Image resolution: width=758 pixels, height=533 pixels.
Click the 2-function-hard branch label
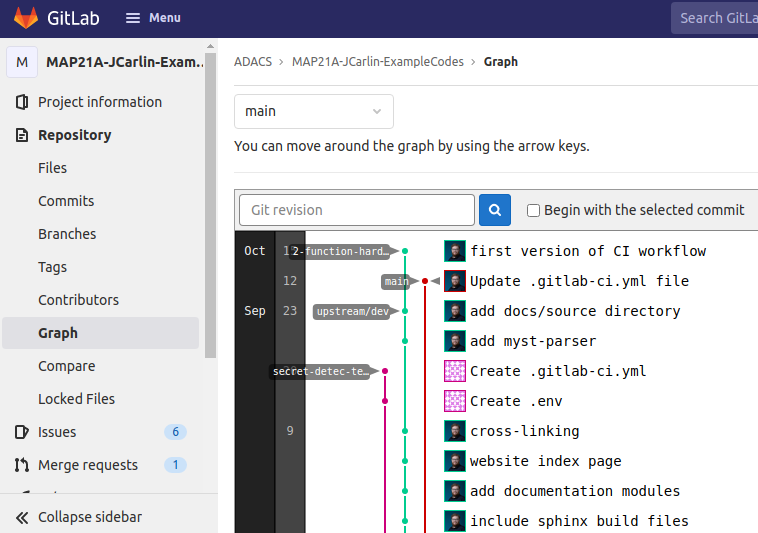[x=341, y=251]
